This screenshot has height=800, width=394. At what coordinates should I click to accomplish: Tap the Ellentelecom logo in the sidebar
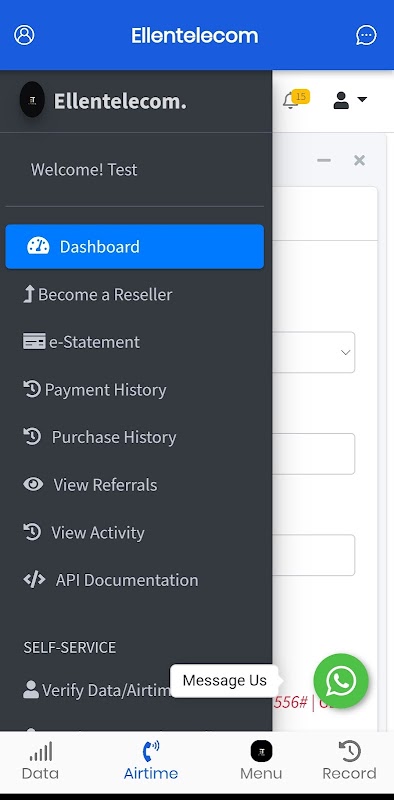pos(32,99)
